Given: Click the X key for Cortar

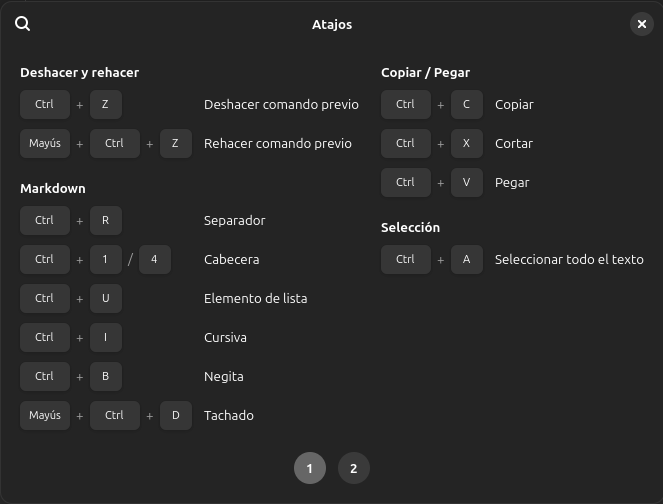Looking at the screenshot, I should [466, 144].
